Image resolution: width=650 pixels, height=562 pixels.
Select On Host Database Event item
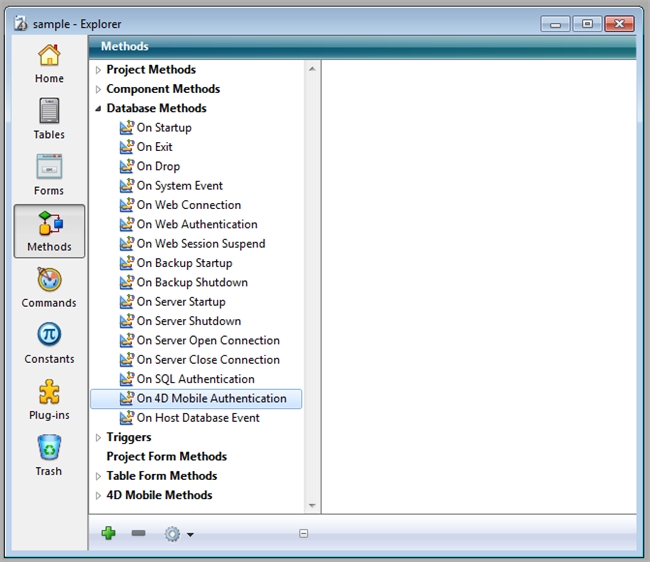(x=197, y=418)
